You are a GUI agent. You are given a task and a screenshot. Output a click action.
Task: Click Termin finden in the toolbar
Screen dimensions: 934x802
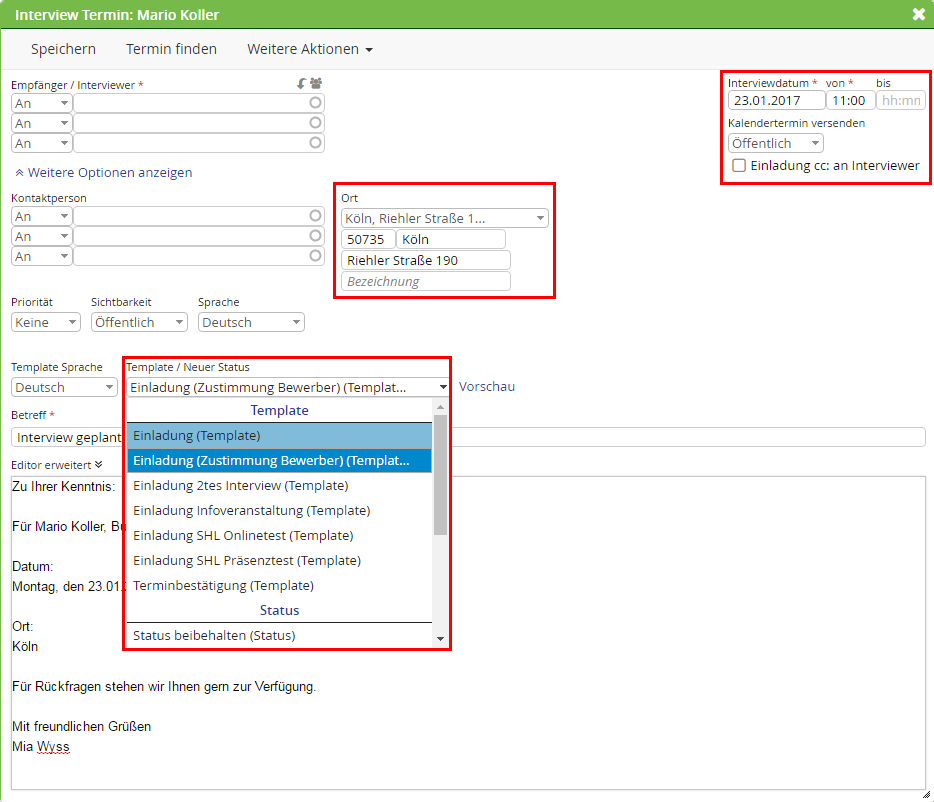[171, 49]
